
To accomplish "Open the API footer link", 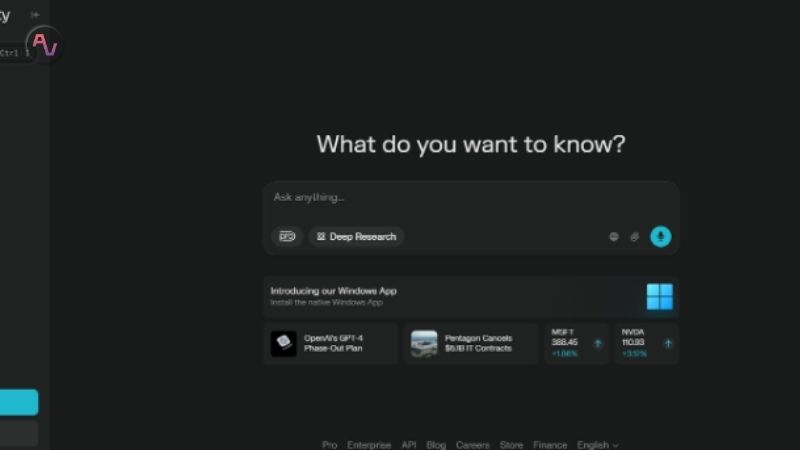I will click(409, 445).
